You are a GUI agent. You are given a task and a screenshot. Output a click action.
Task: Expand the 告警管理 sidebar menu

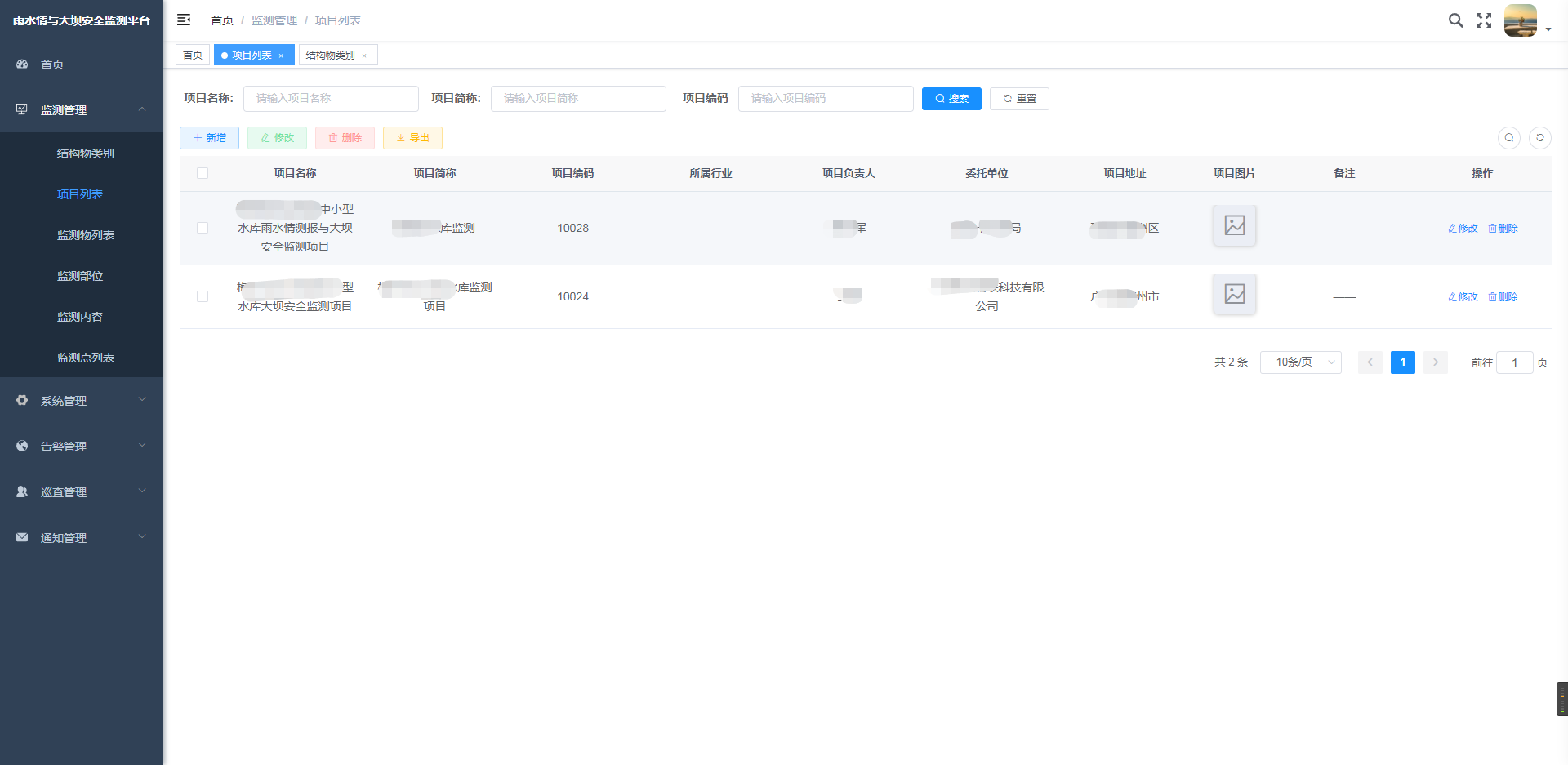coord(82,446)
